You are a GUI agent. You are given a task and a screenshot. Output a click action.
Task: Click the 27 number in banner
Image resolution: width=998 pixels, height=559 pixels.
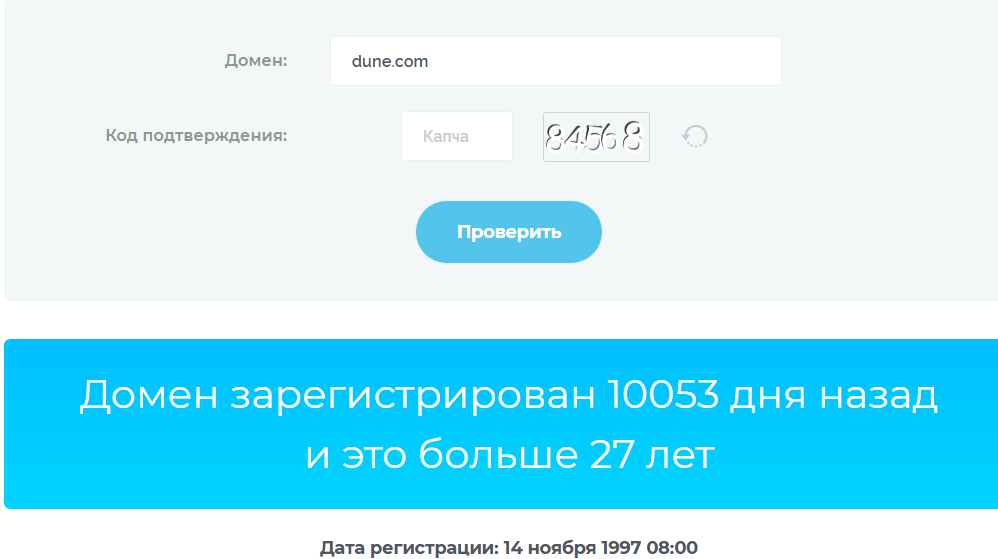612,455
